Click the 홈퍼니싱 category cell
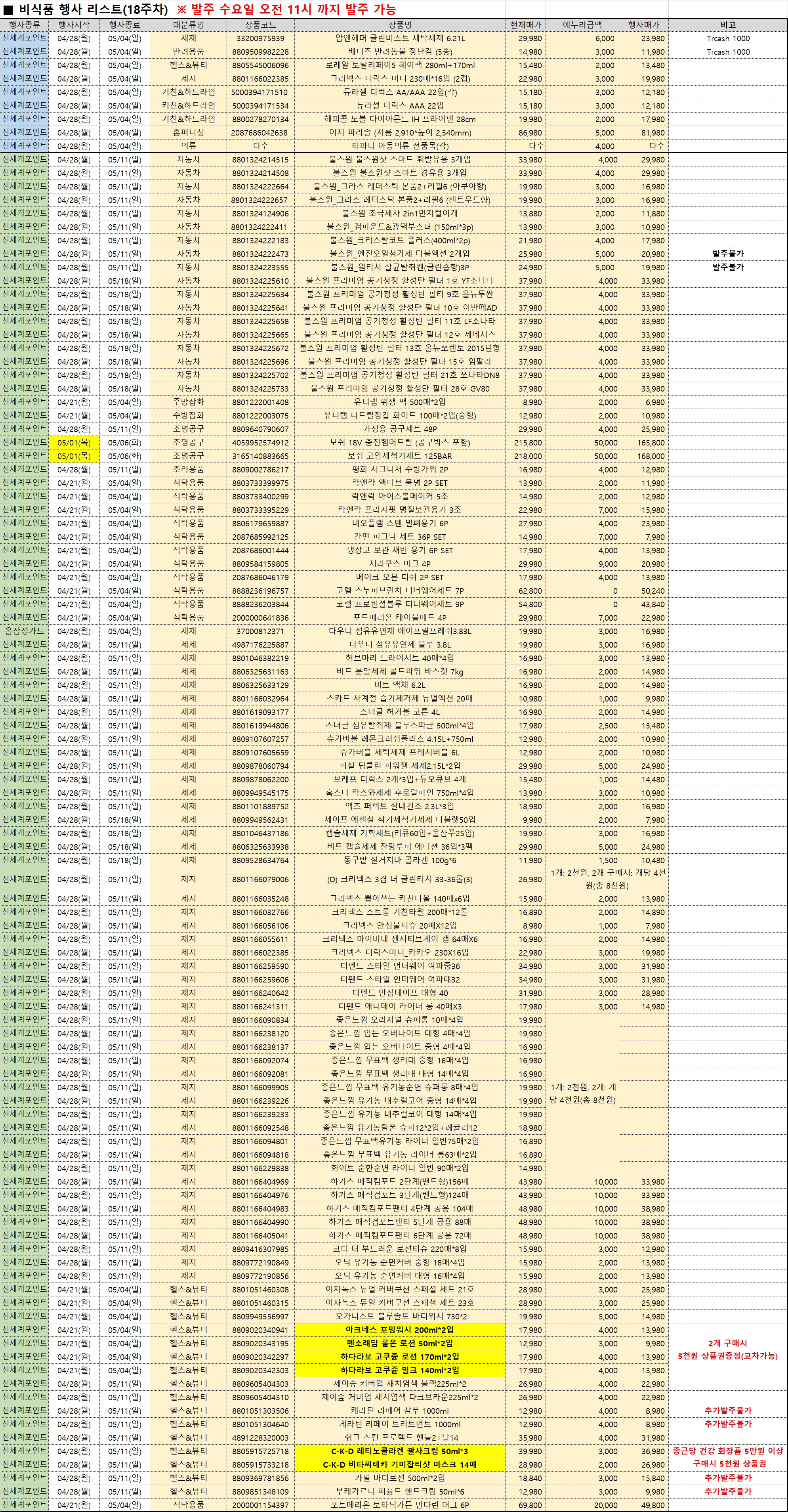The height and width of the screenshot is (1512, 788). pyautogui.click(x=188, y=133)
